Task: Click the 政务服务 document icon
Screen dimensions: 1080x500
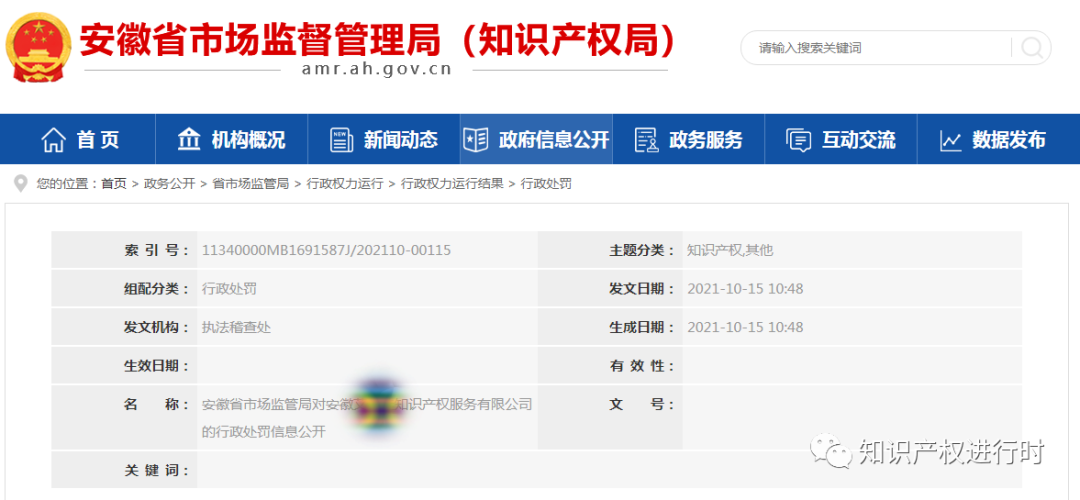Action: click(646, 140)
